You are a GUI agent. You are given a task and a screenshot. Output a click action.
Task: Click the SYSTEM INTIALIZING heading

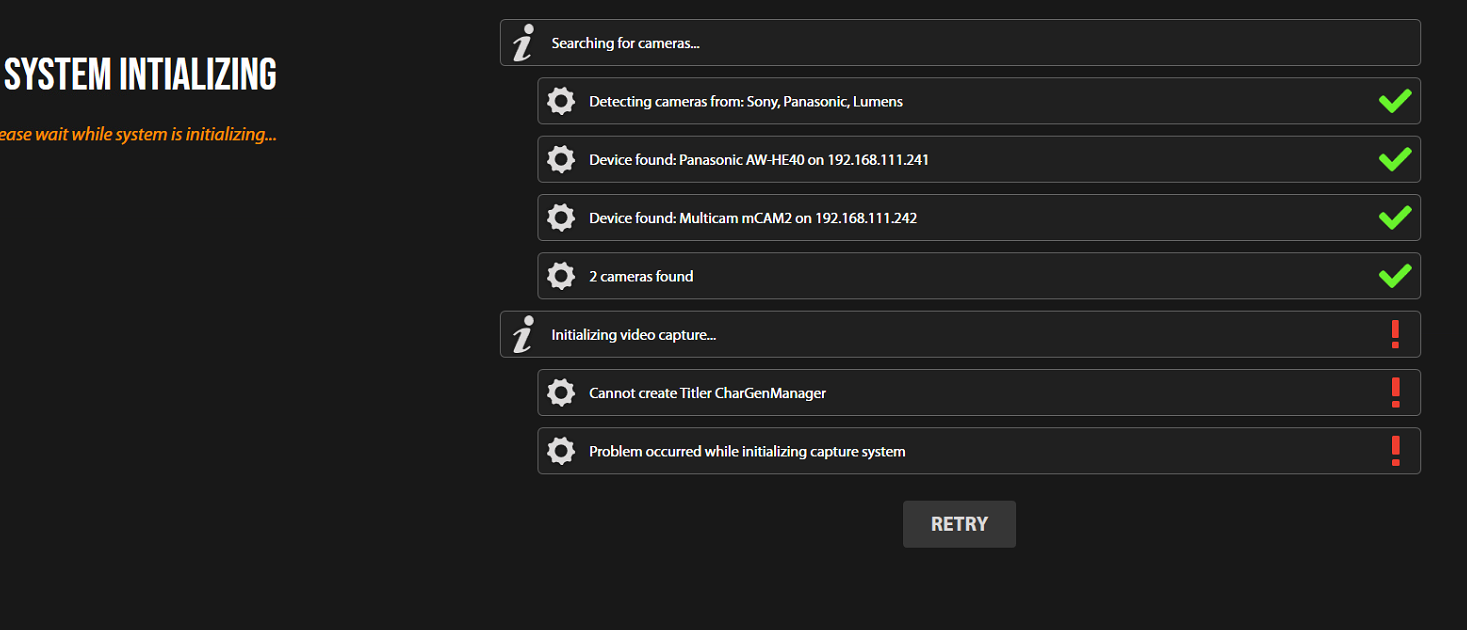pyautogui.click(x=139, y=75)
